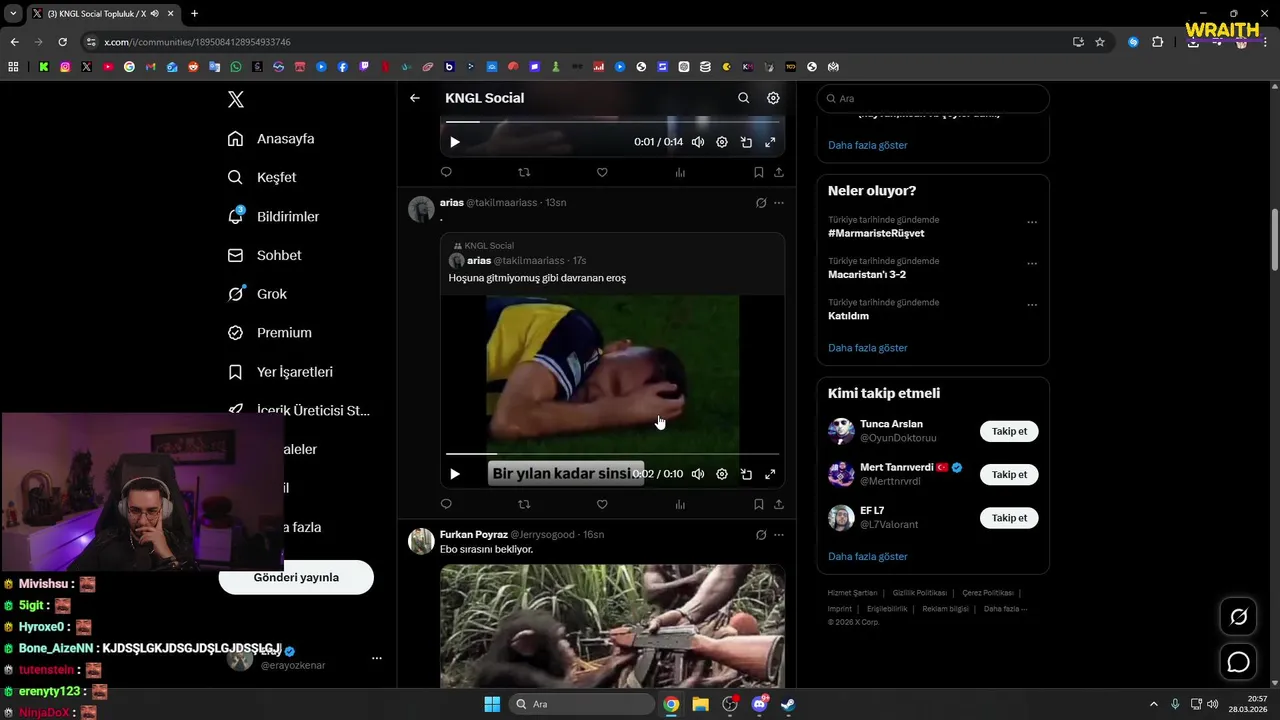Reply to the arias post
1280x720 pixels.
(446, 504)
